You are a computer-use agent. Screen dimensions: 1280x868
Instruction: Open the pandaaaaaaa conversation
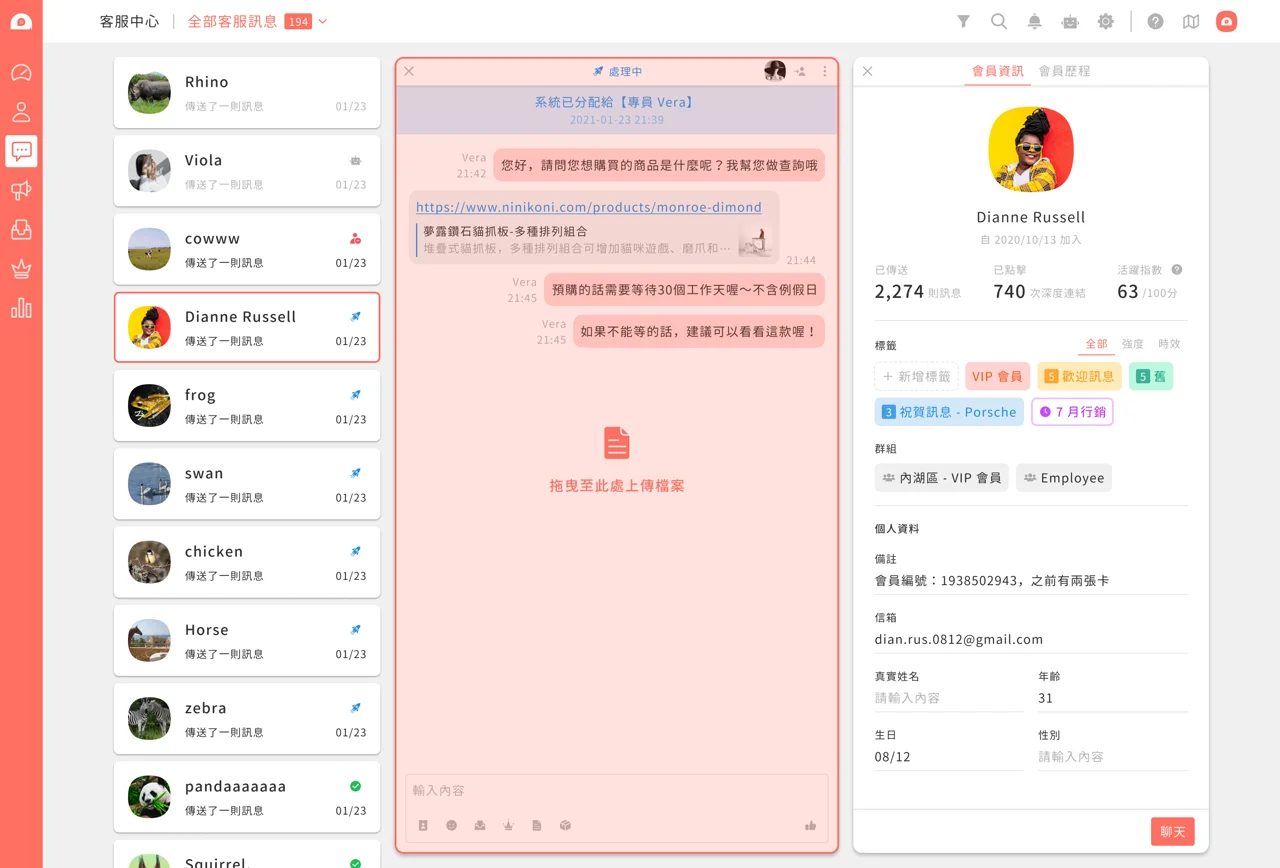tap(247, 797)
